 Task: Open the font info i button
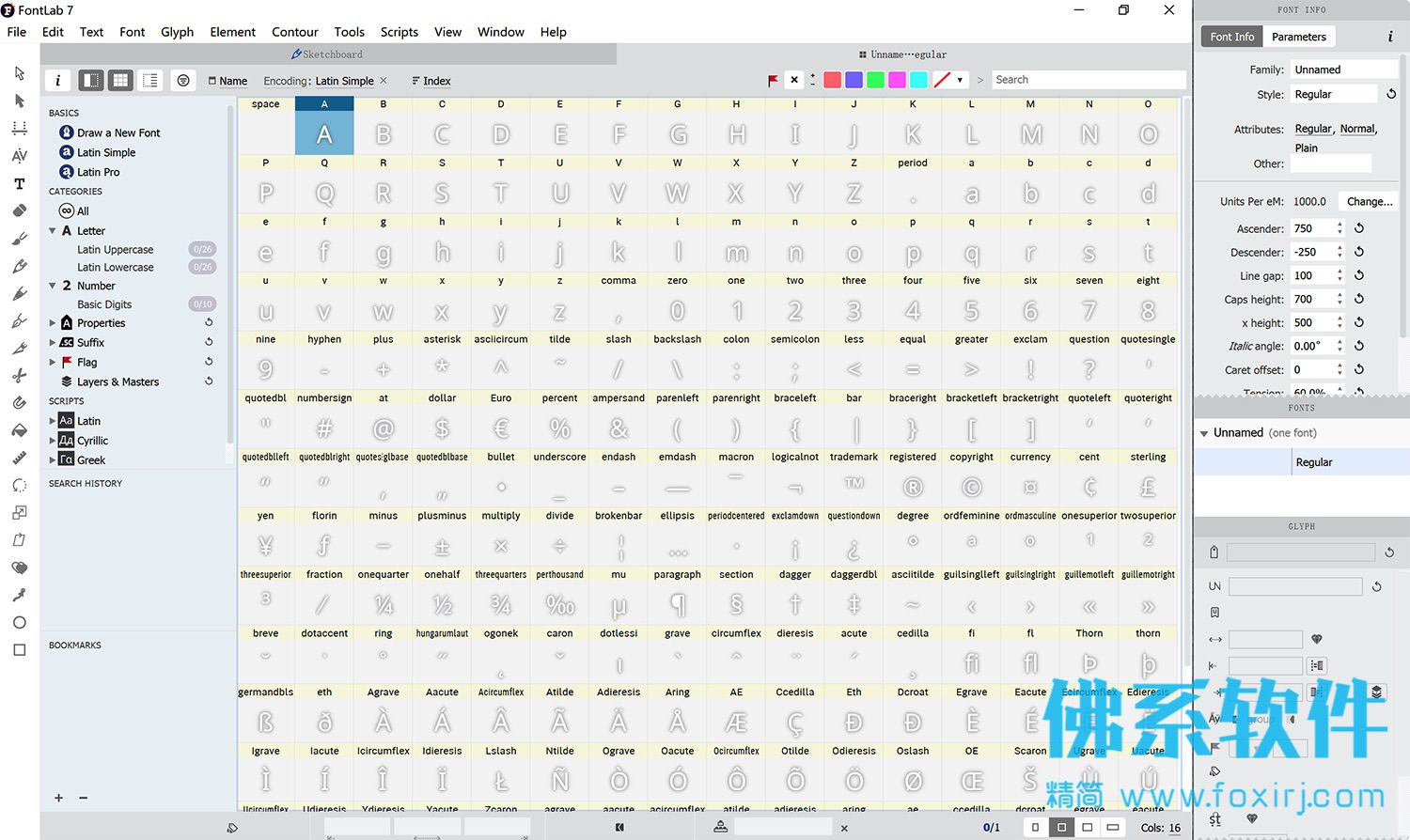coord(57,81)
